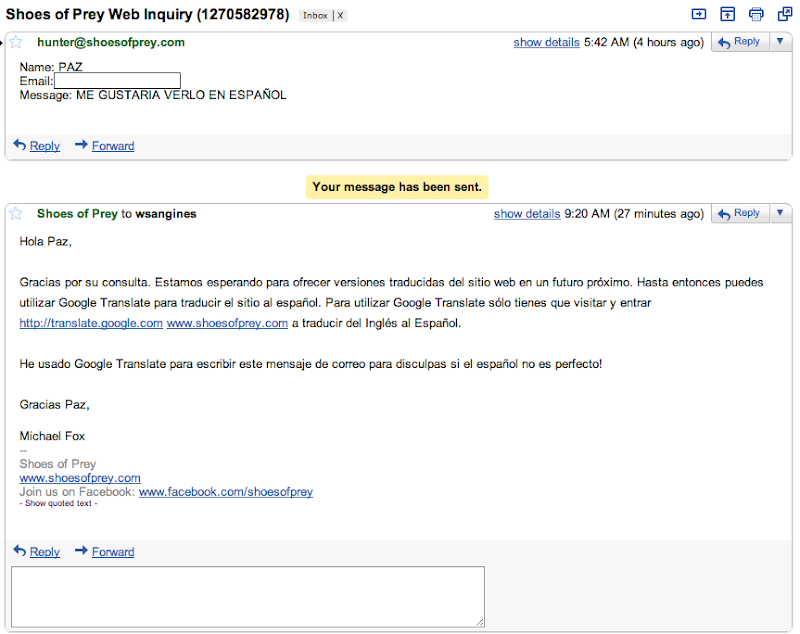Click the bottom reply arrow icon

point(19,551)
